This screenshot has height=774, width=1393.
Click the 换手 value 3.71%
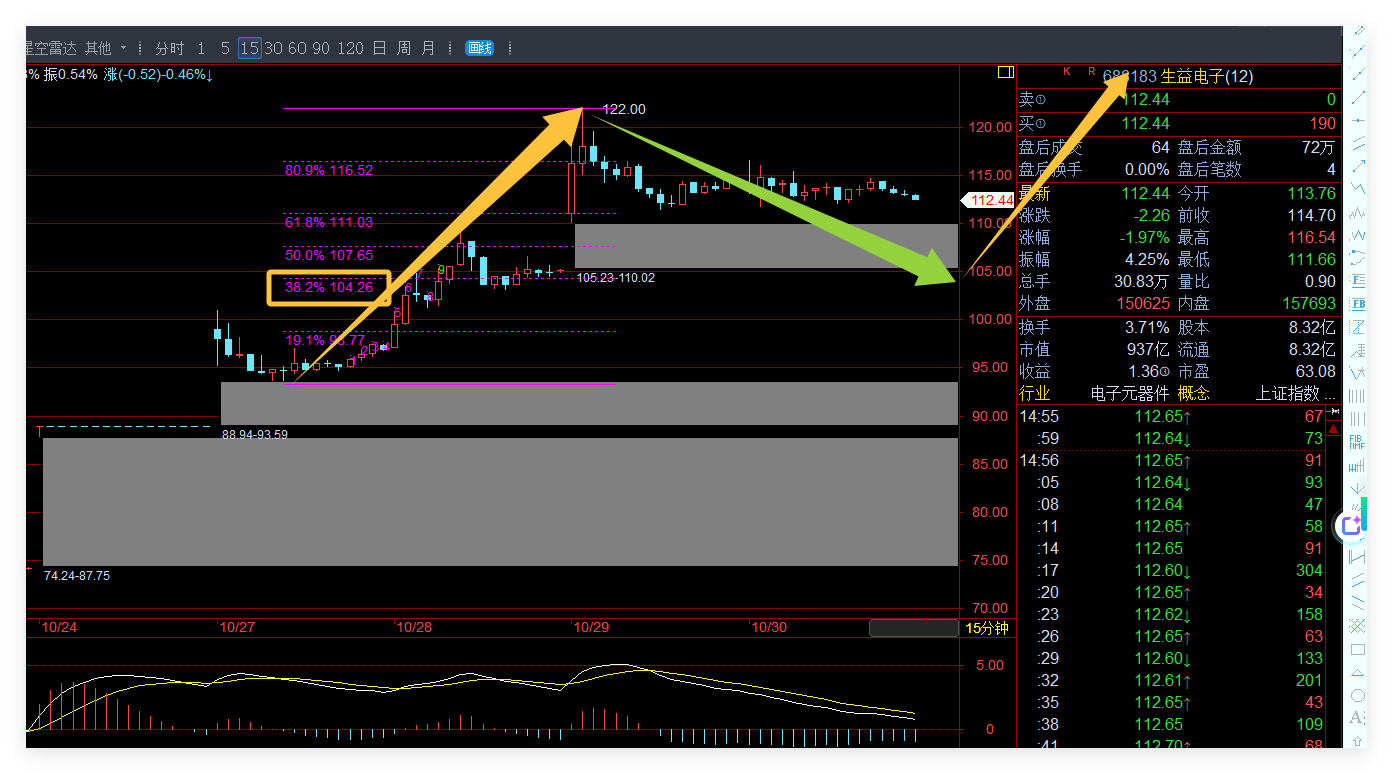(1146, 327)
